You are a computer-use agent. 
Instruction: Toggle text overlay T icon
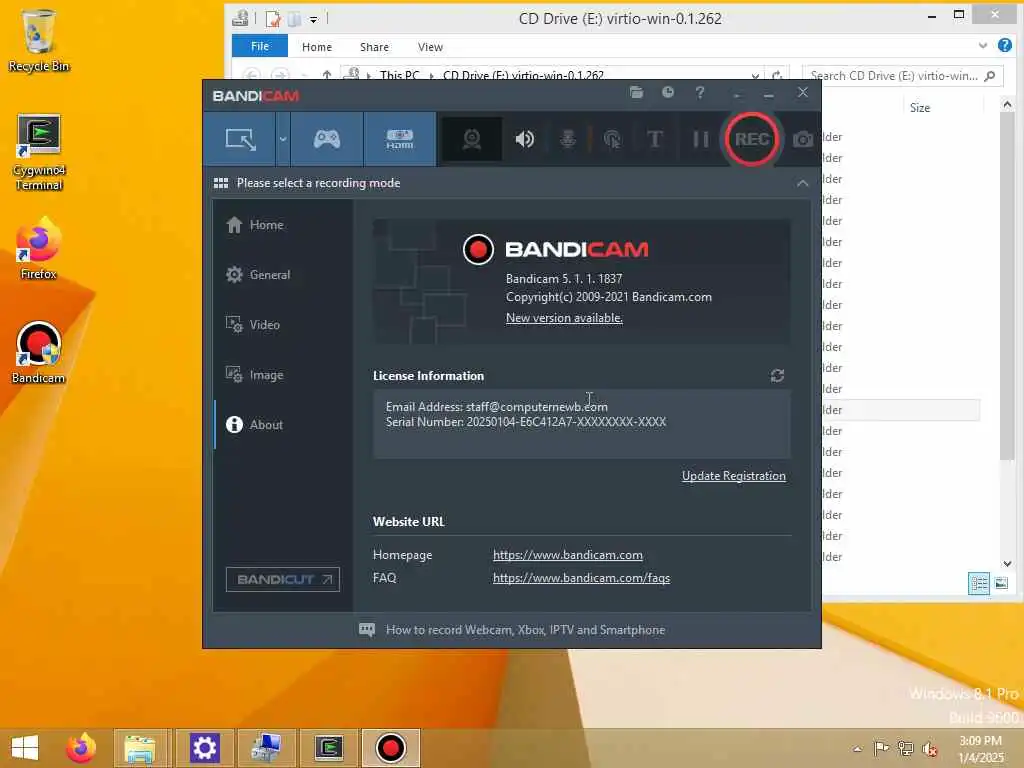point(654,139)
